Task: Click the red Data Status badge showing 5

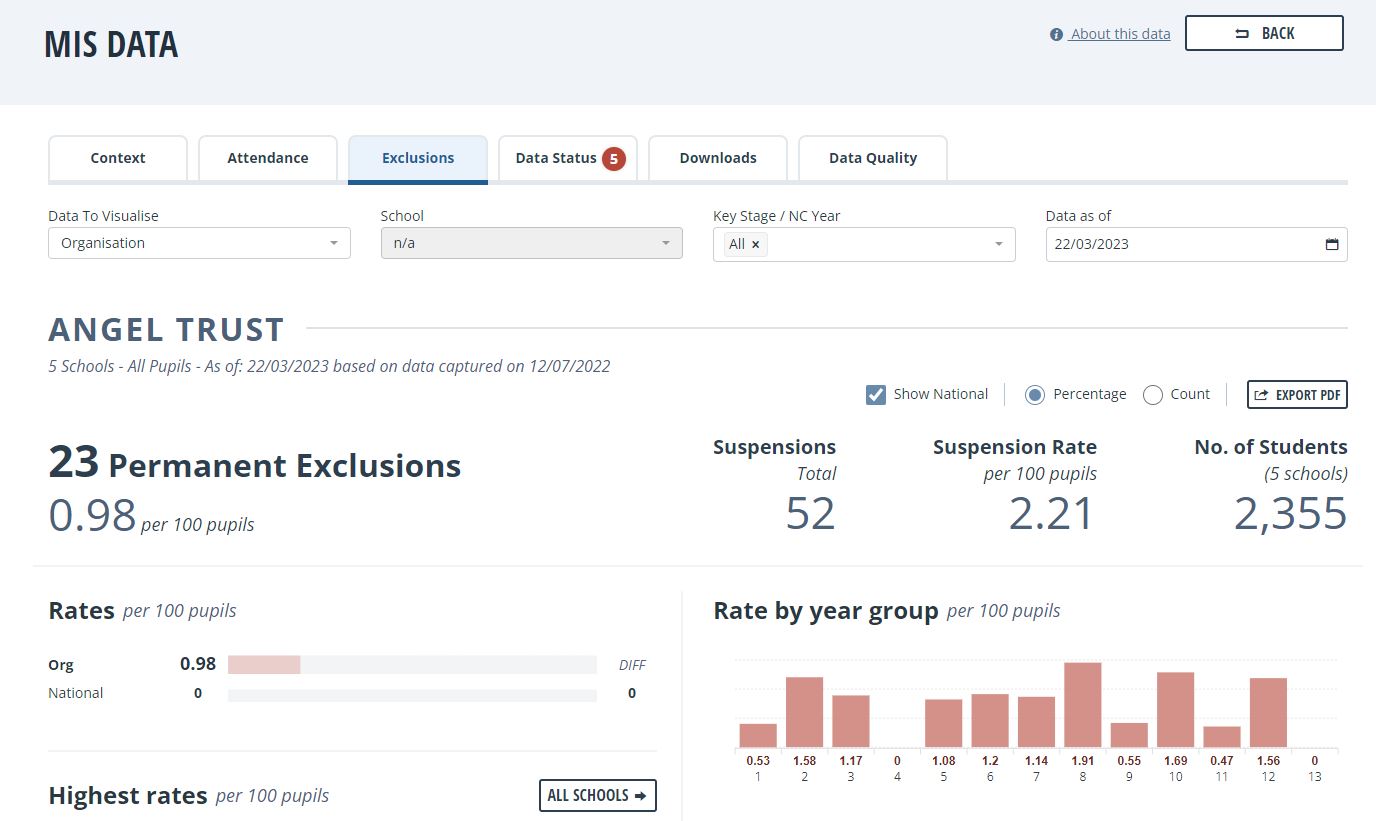Action: click(x=614, y=158)
